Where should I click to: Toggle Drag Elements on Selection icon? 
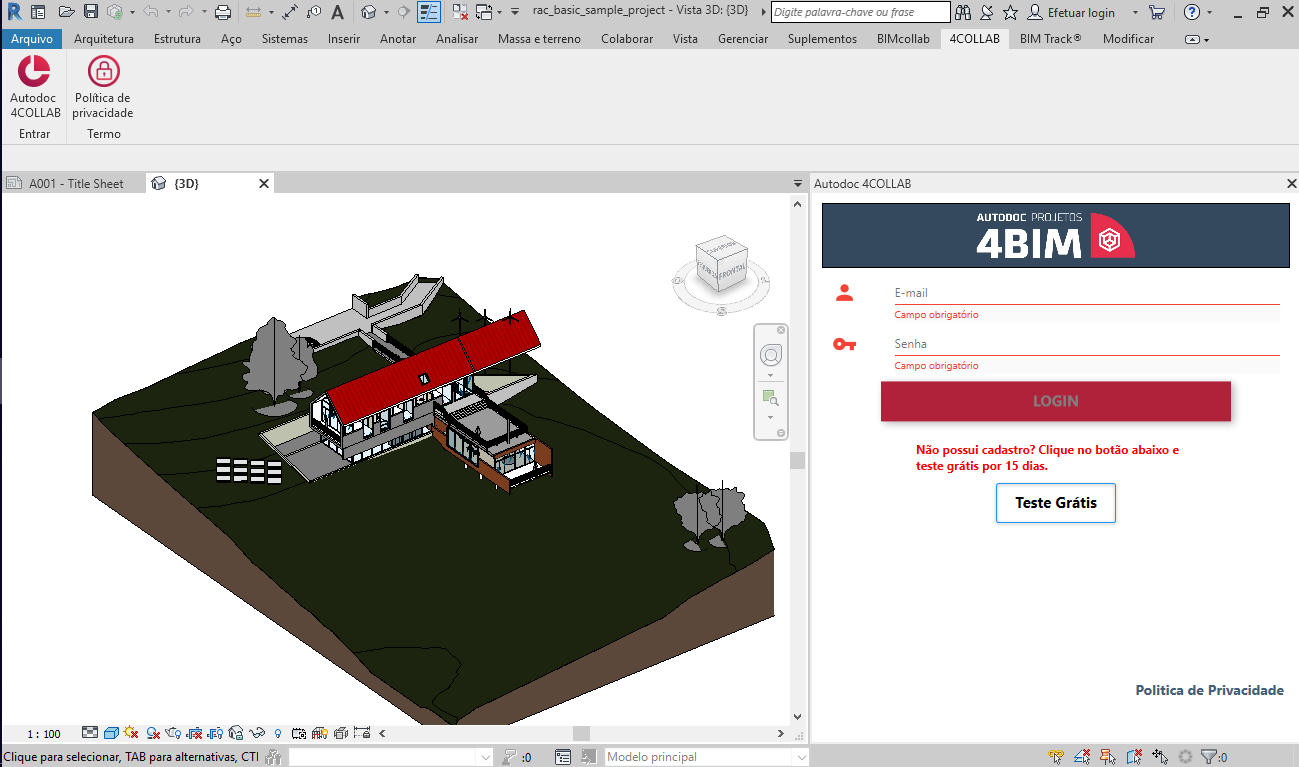point(1160,757)
